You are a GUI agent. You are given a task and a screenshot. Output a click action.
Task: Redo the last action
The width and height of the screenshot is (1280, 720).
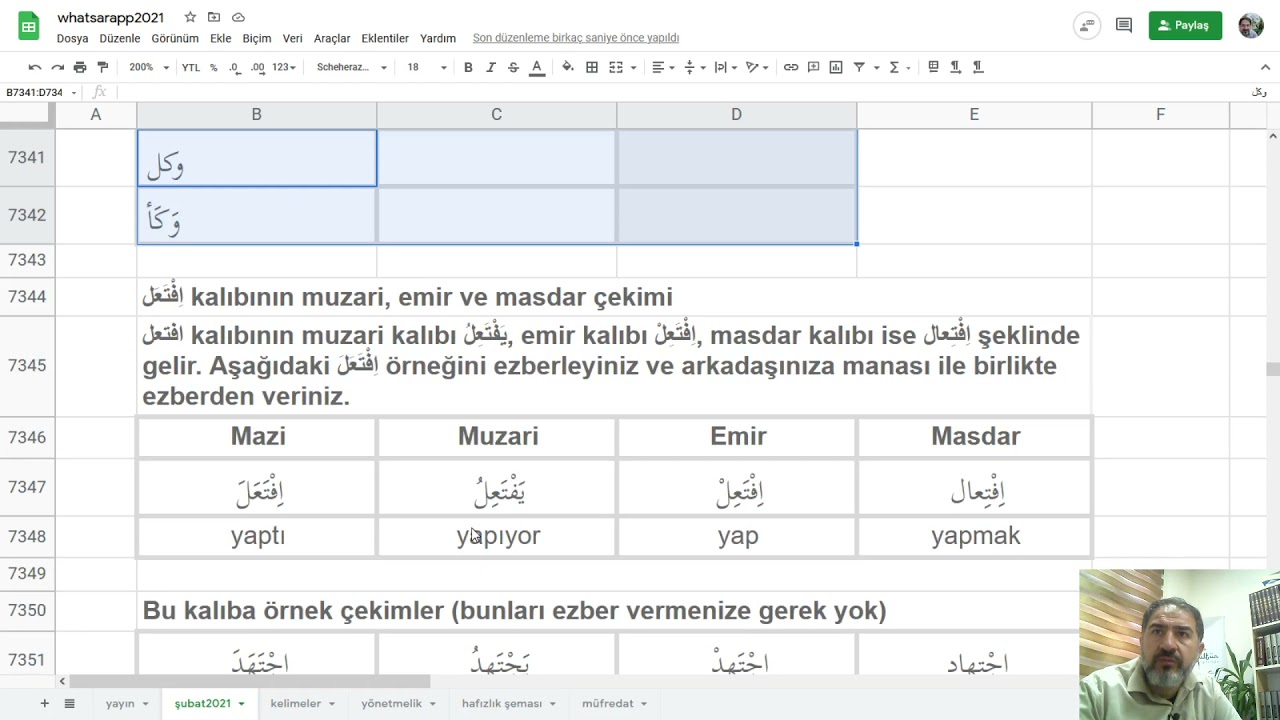(58, 67)
